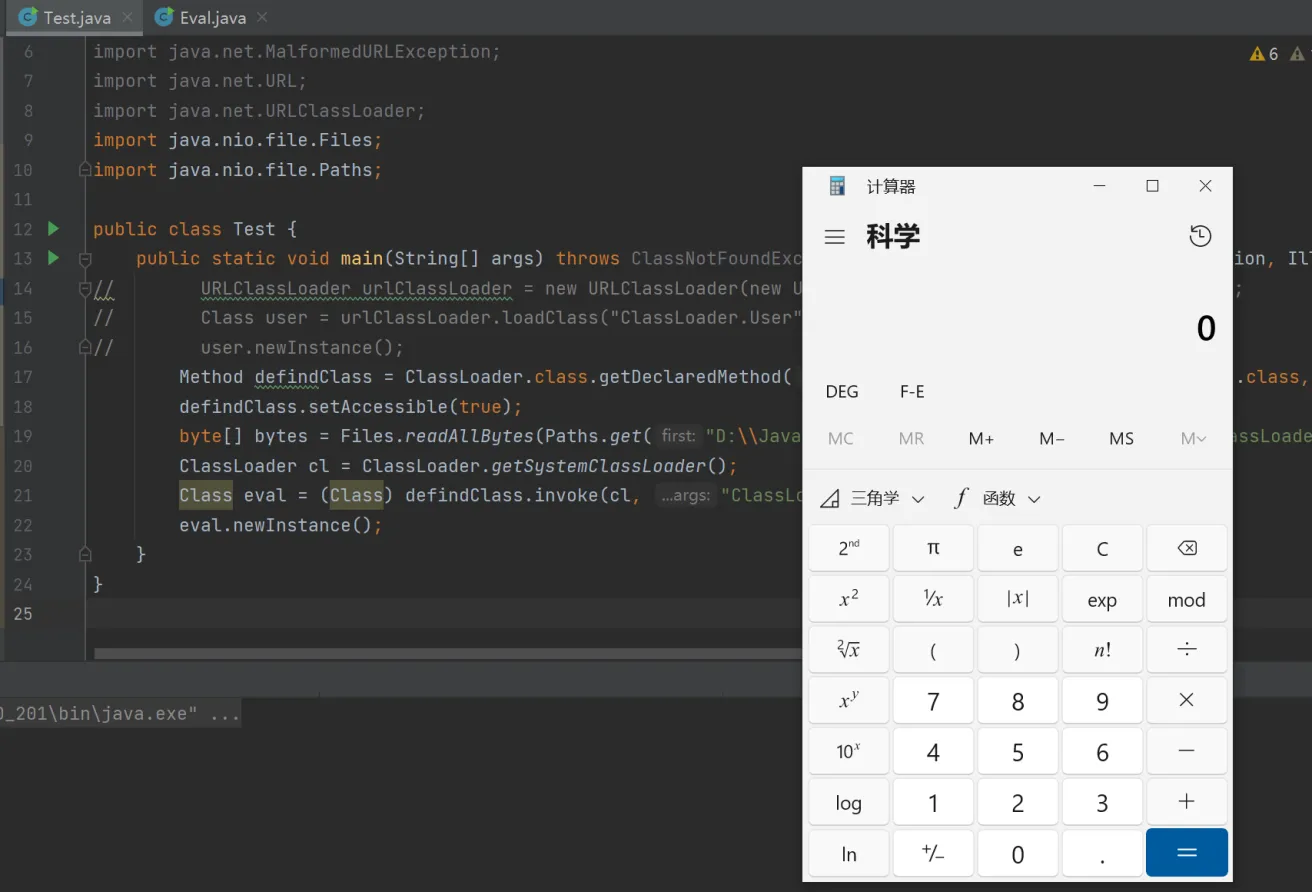This screenshot has height=892, width=1312.
Task: Click the +/- negate key
Action: [933, 853]
